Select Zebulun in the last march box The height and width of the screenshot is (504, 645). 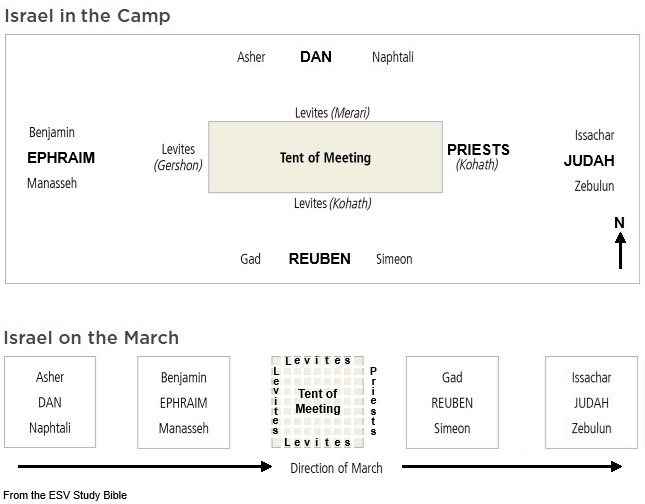[592, 428]
